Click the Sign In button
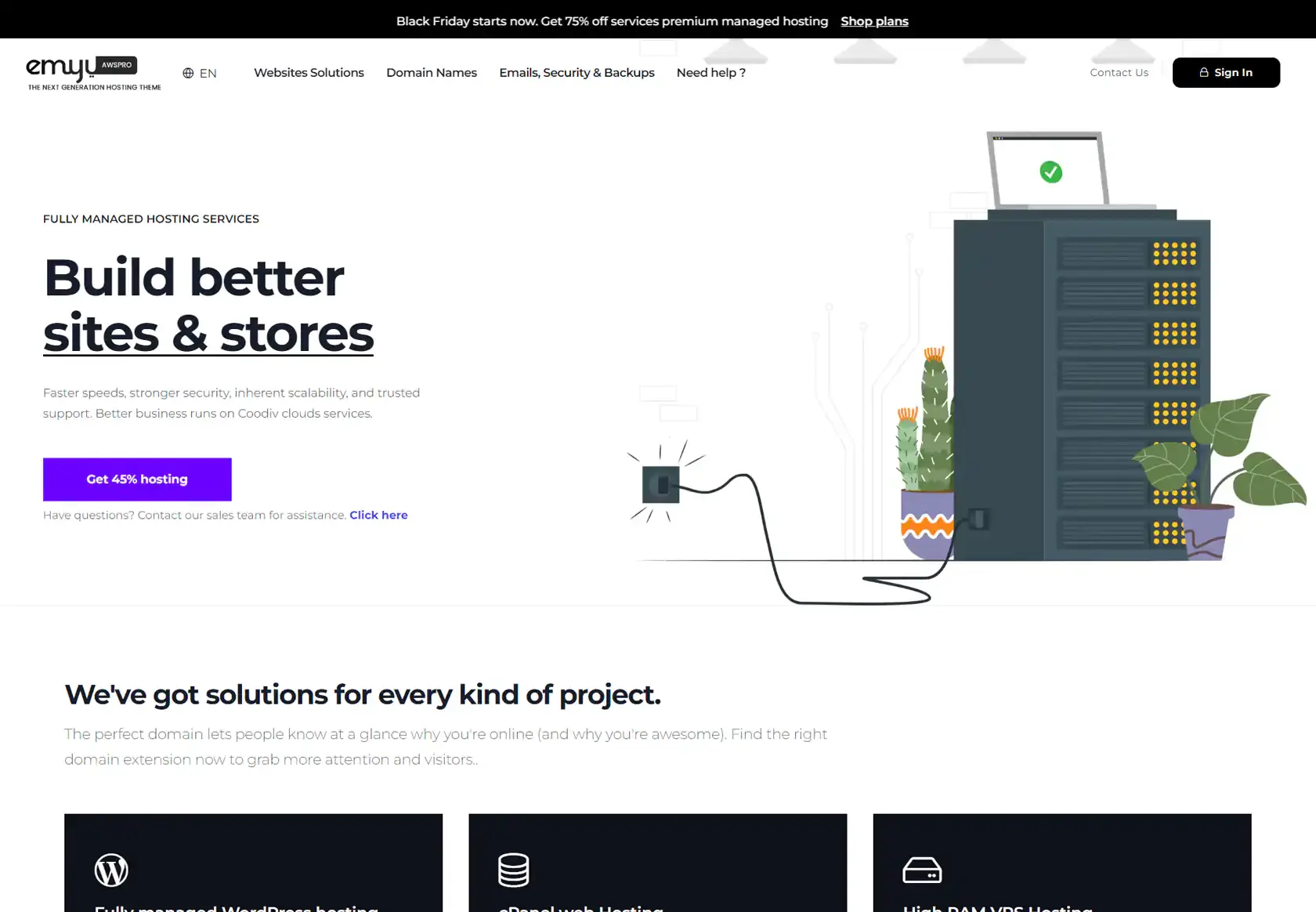 [1226, 72]
